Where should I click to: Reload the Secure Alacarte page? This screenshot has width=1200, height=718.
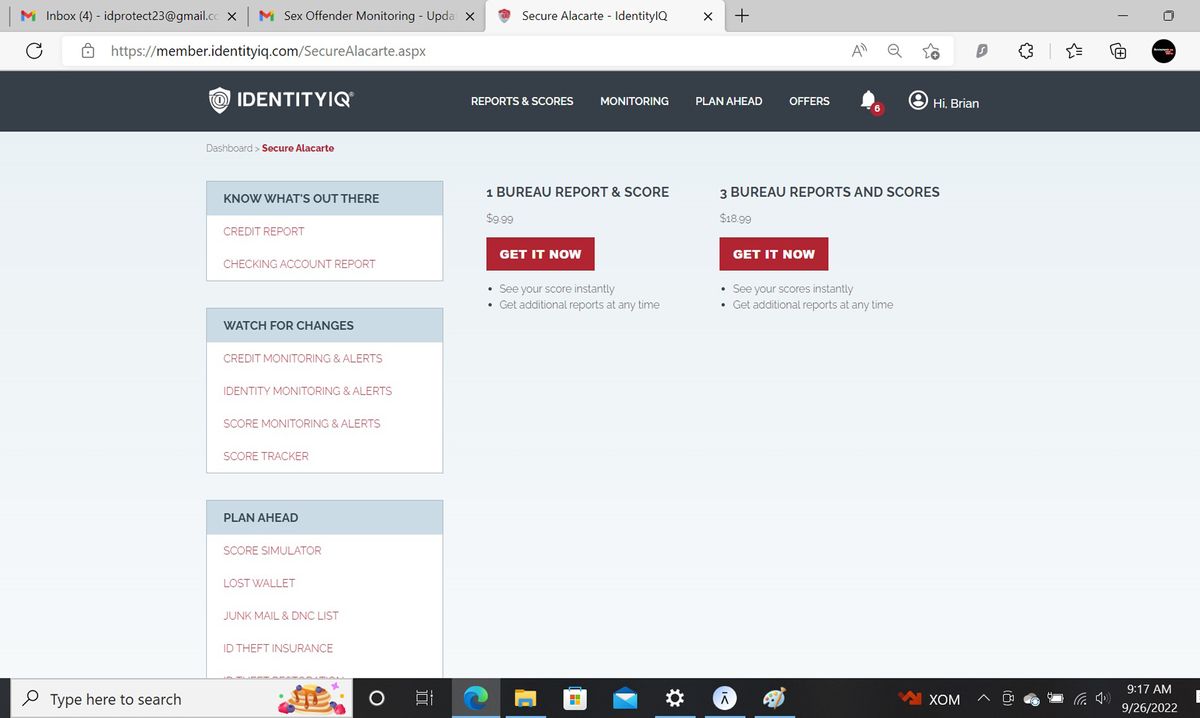click(x=34, y=50)
